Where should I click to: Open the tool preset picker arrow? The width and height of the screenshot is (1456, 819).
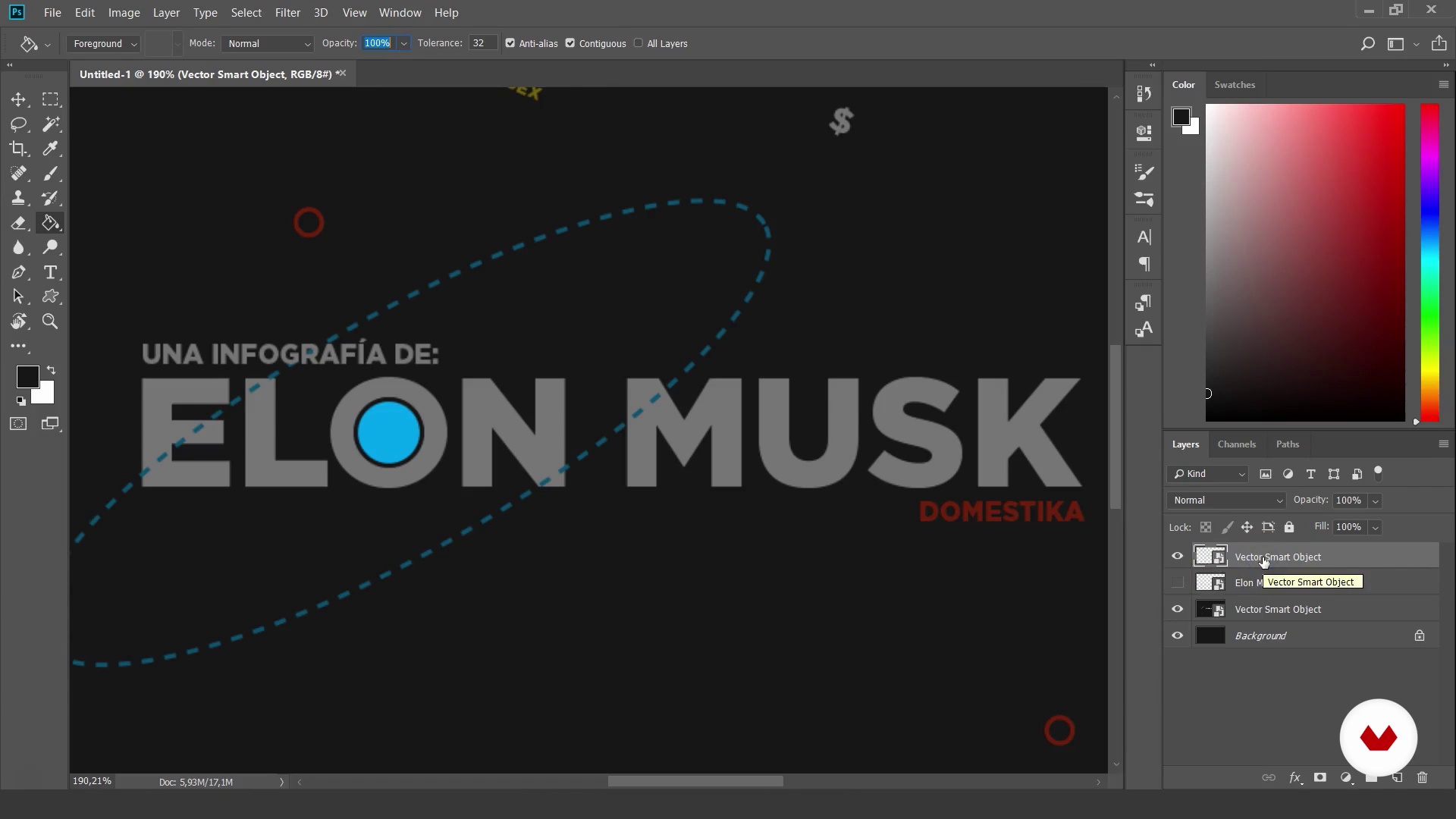47,44
